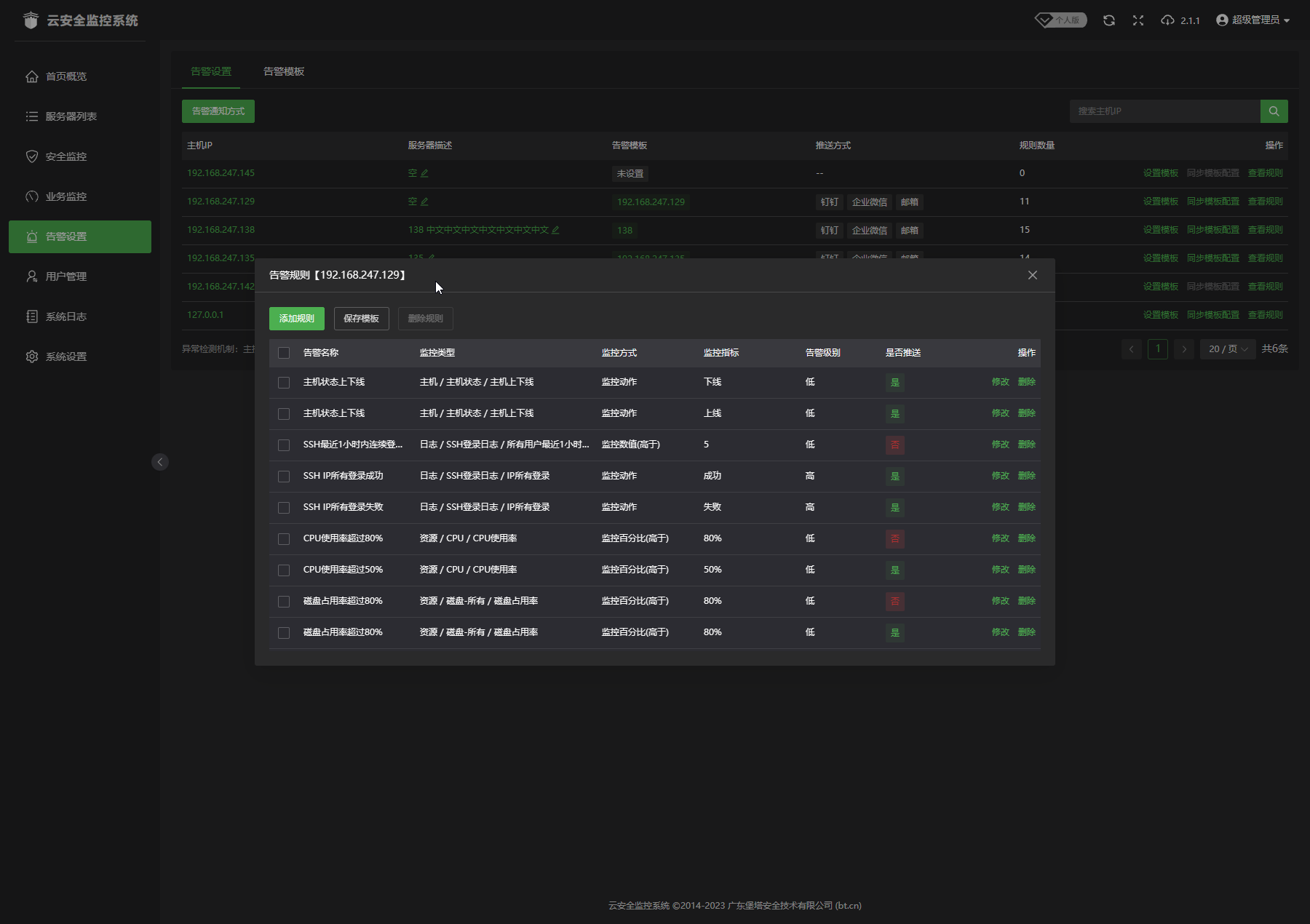The width and height of the screenshot is (1310, 924).
Task: Close the 告警规则 dialog
Action: pos(1032,275)
